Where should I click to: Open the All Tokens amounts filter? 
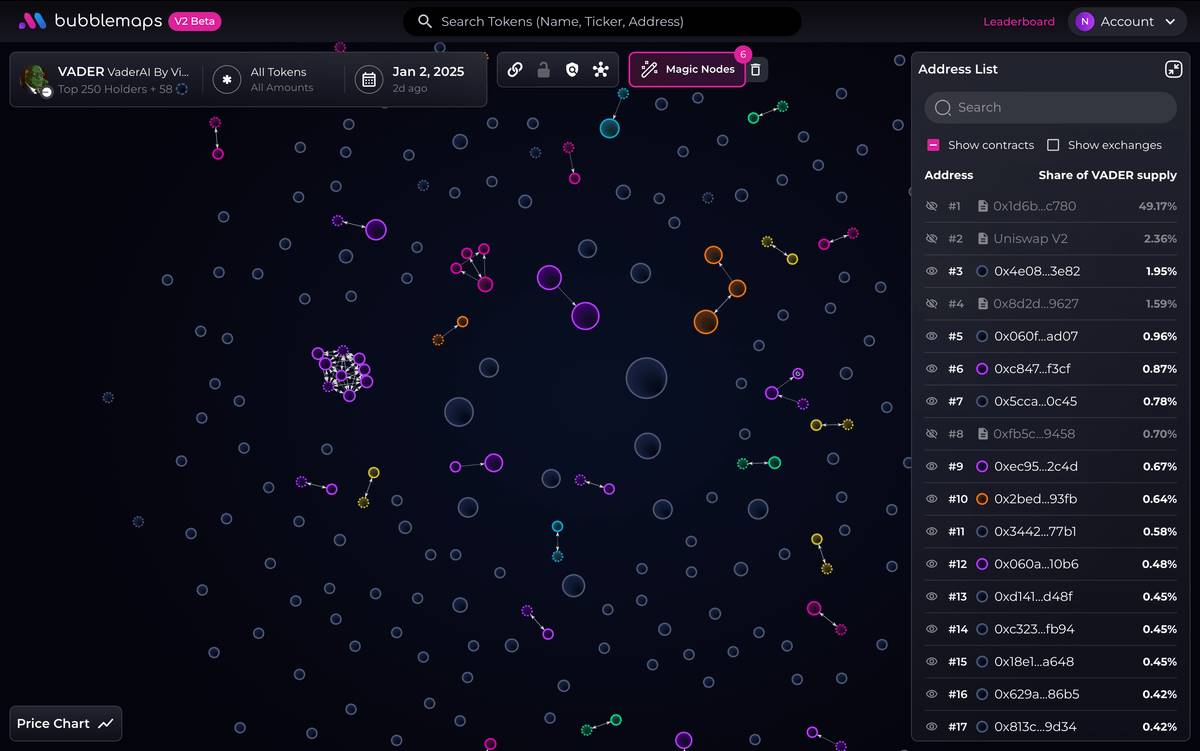[x=272, y=79]
